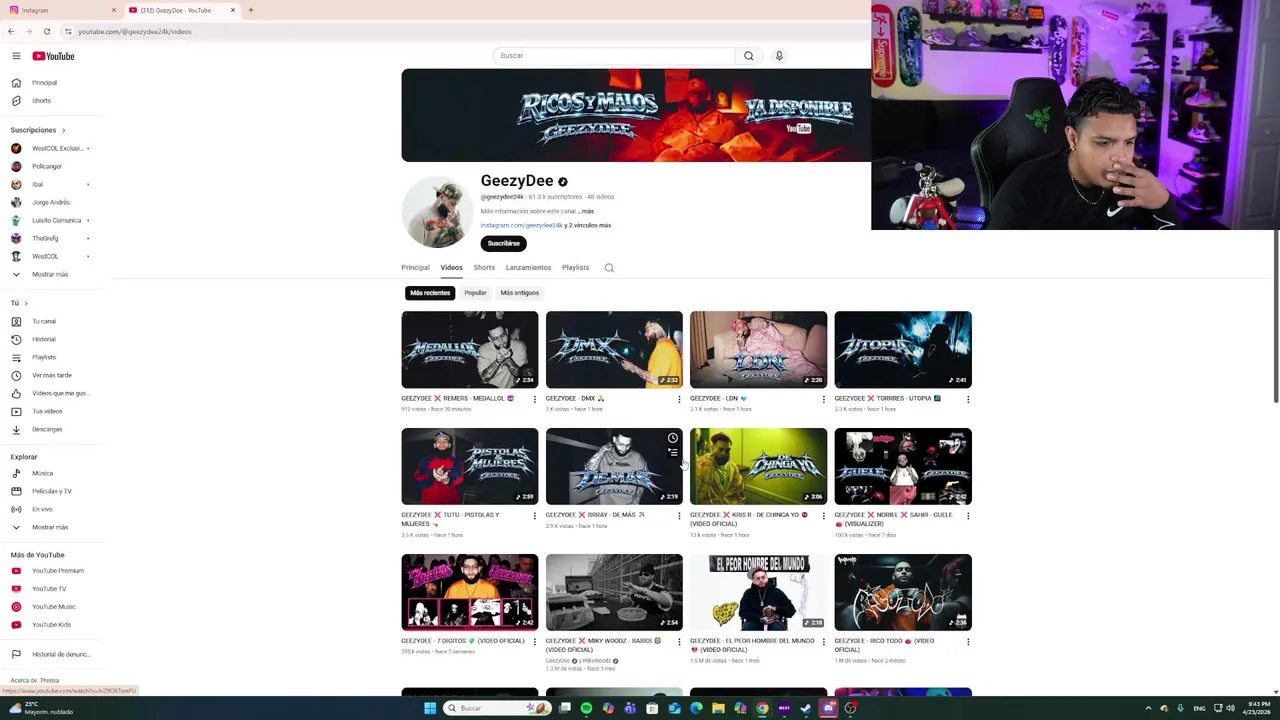
Task: Go back in the browser
Action: pyautogui.click(x=11, y=32)
